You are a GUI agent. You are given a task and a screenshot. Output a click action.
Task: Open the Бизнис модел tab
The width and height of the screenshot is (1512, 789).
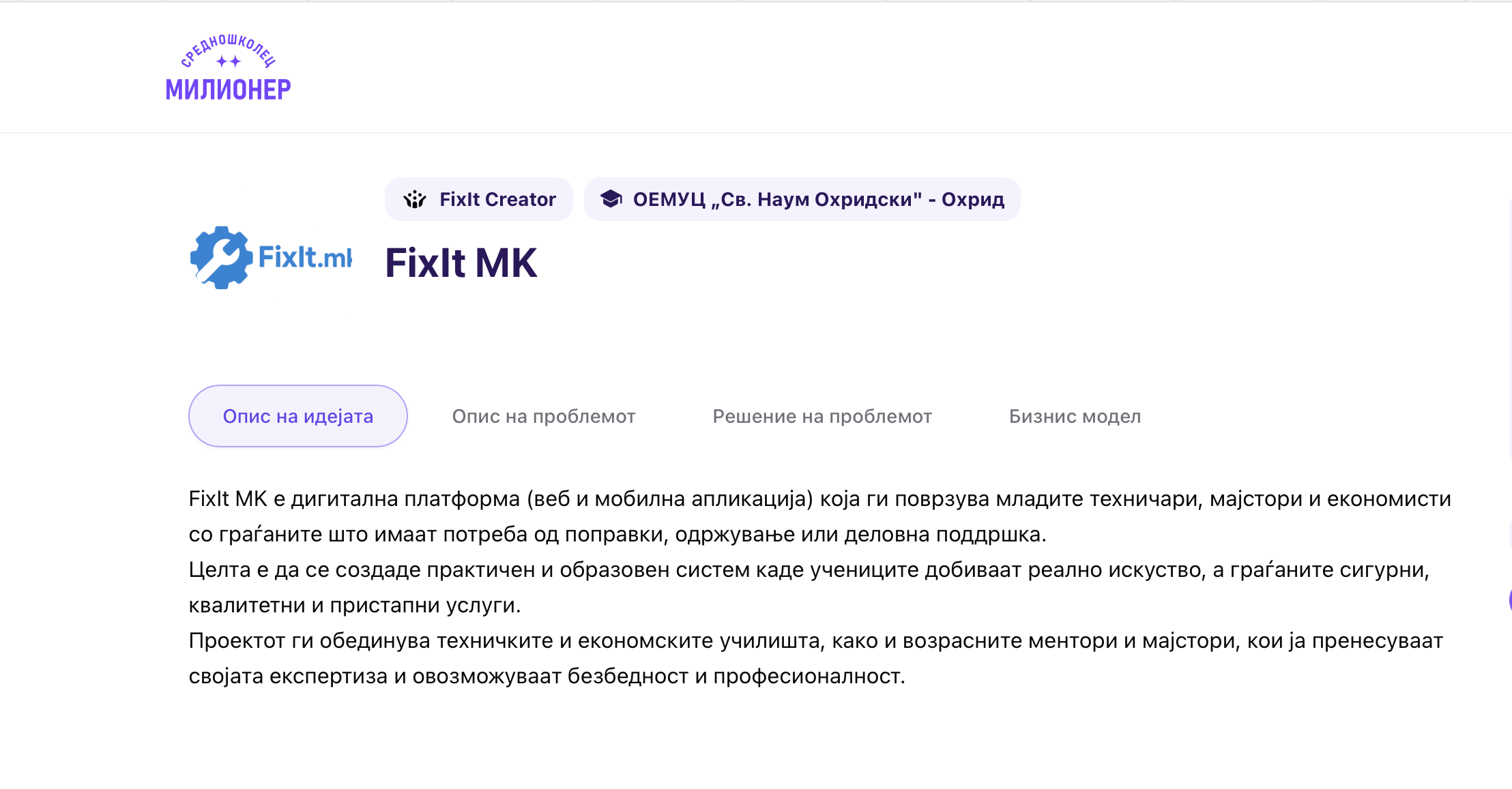(x=1075, y=416)
